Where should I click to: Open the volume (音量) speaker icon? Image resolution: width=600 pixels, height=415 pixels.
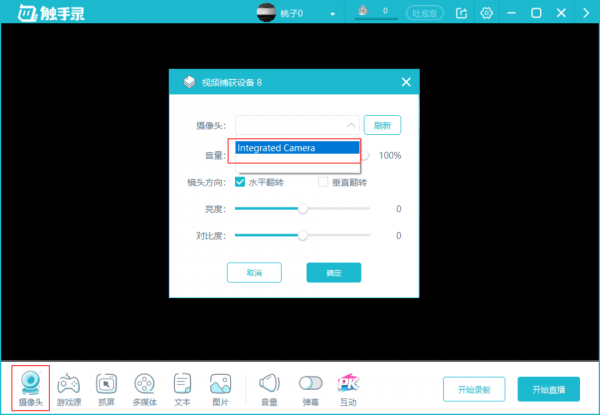pos(269,384)
